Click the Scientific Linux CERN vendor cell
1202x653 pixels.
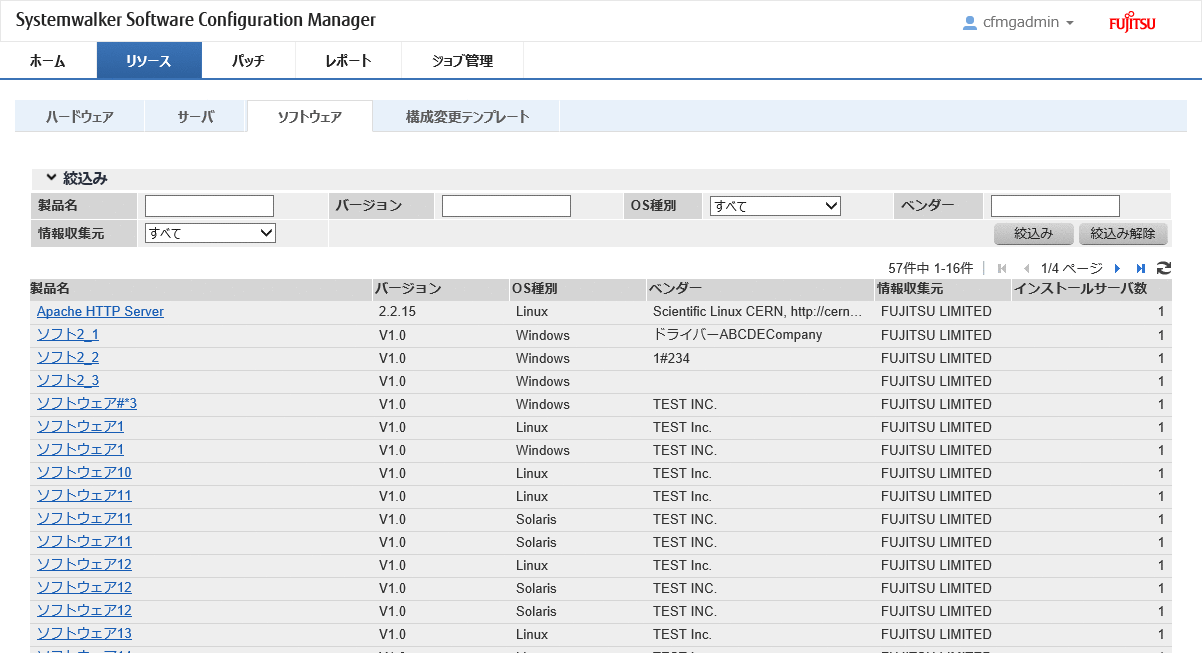pos(757,312)
